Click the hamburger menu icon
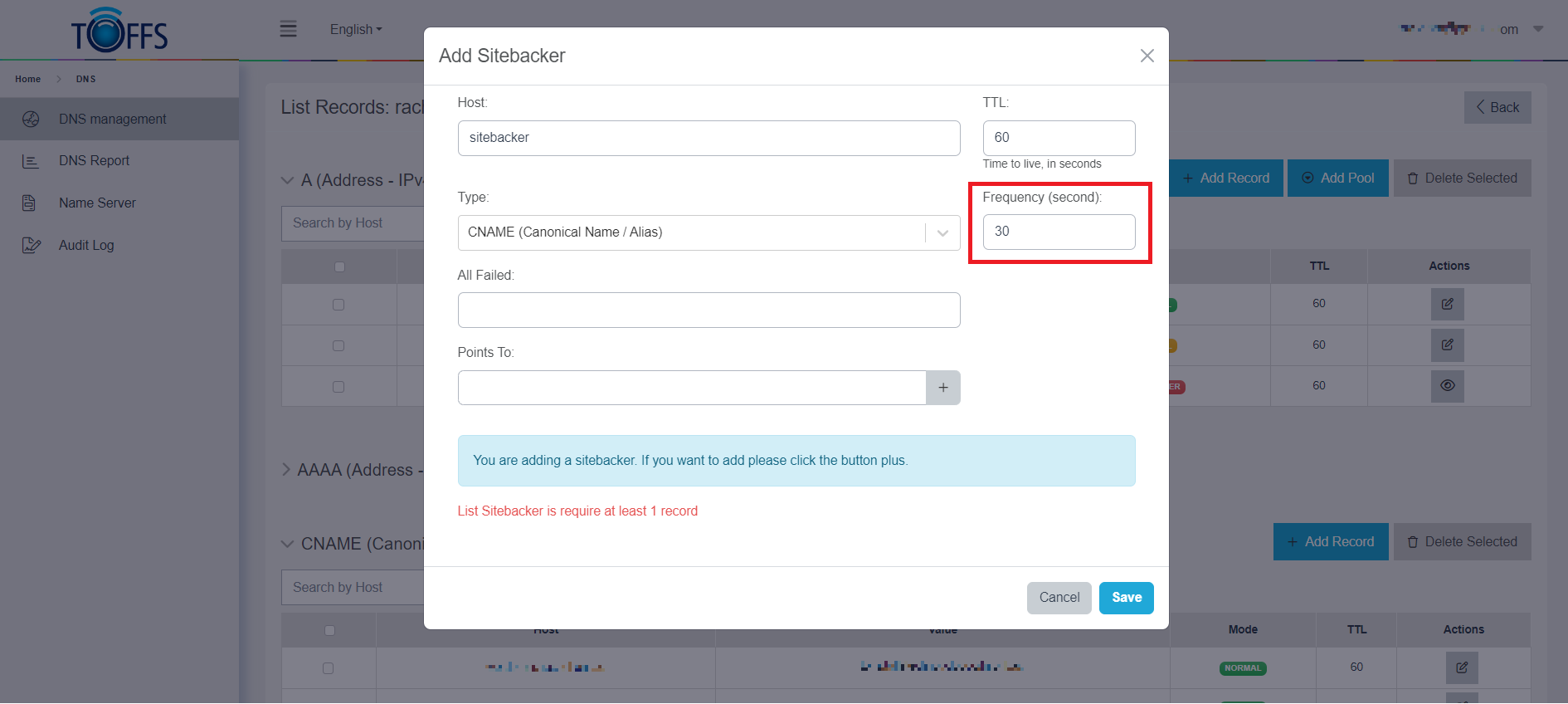The image size is (1568, 704). click(x=288, y=29)
